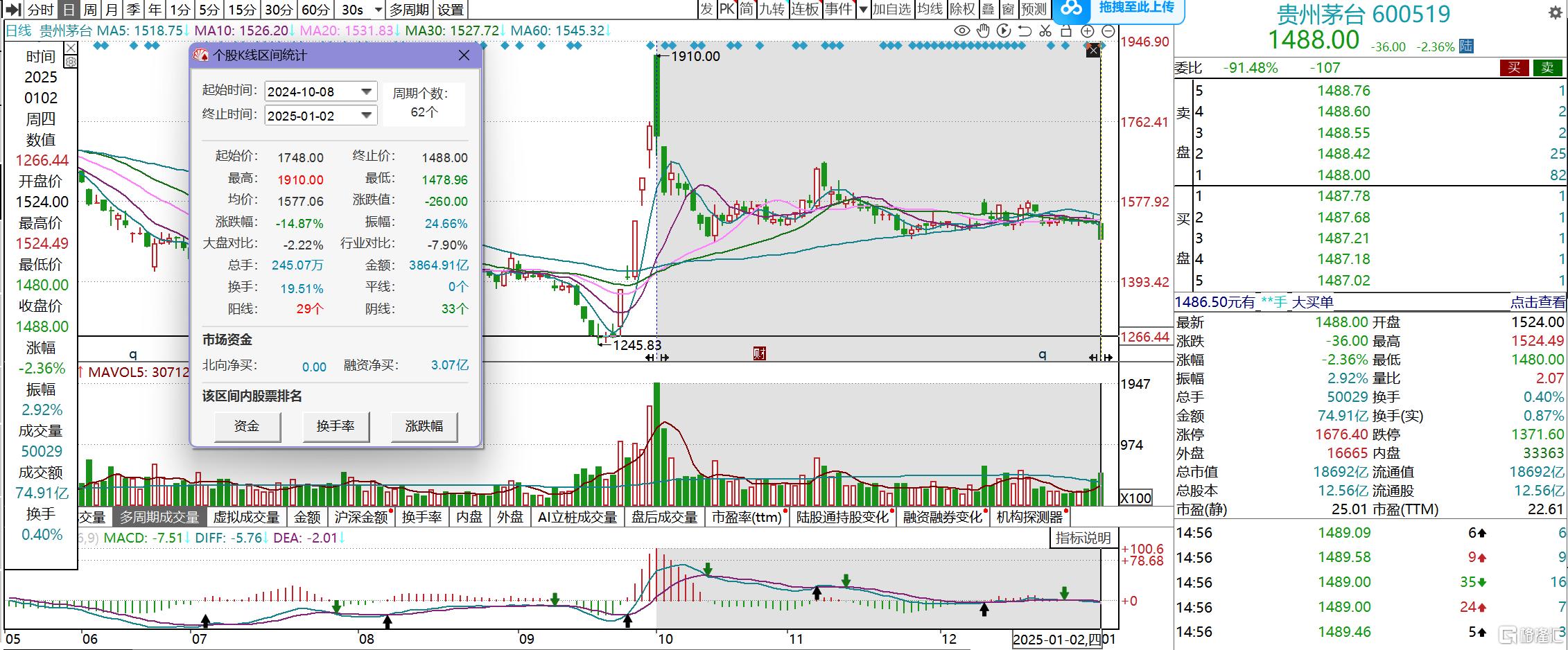Image resolution: width=1568 pixels, height=650 pixels.
Task: Click the PK compare toolbar icon
Action: click(726, 9)
